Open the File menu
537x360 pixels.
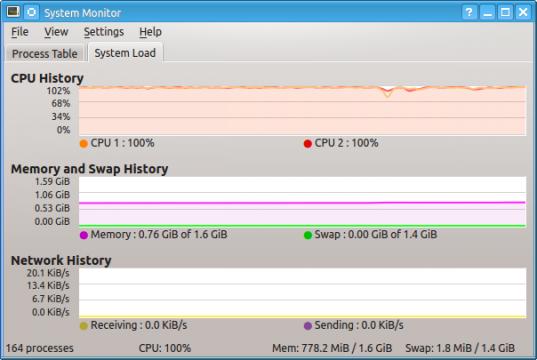[x=20, y=32]
